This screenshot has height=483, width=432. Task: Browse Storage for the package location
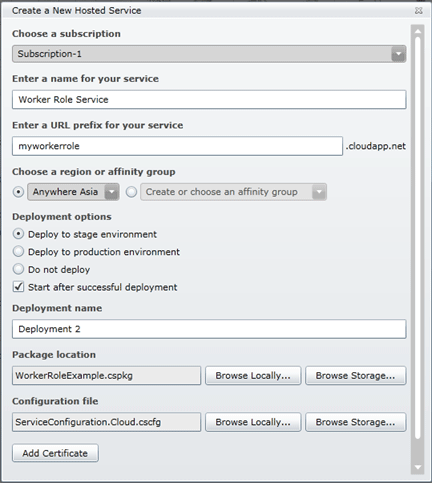pos(356,376)
